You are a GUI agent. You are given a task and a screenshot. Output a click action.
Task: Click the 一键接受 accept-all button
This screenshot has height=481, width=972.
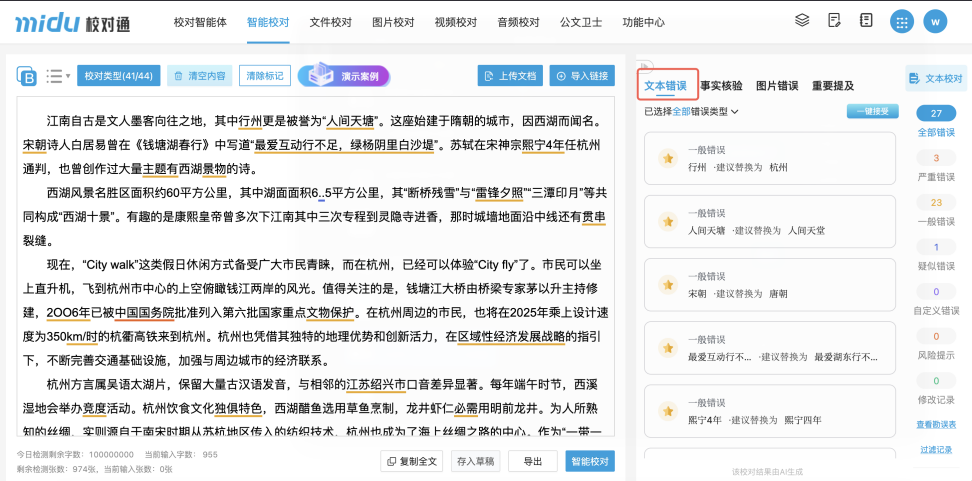click(873, 112)
